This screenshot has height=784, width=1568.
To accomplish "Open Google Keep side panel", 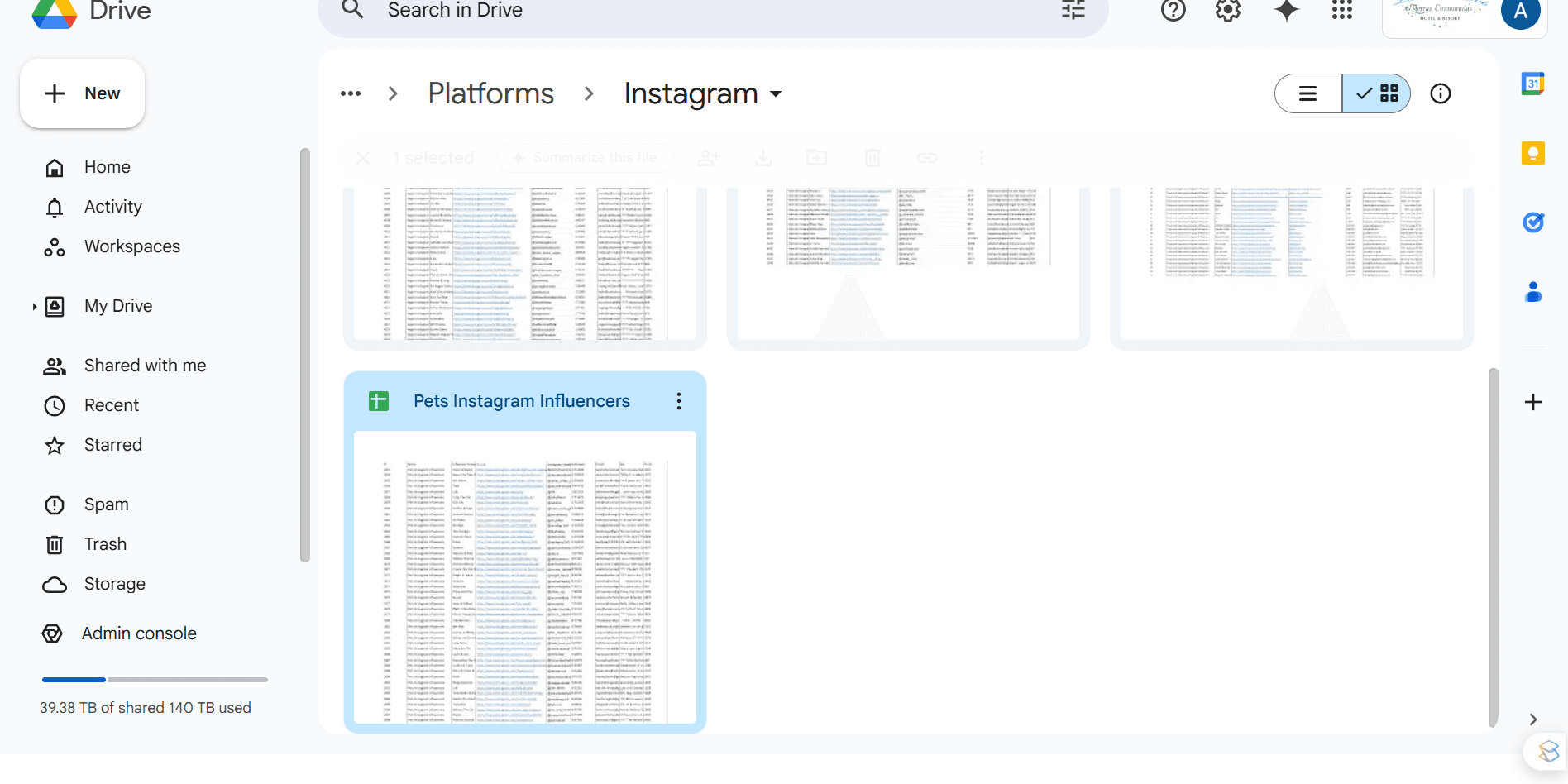I will 1533,153.
